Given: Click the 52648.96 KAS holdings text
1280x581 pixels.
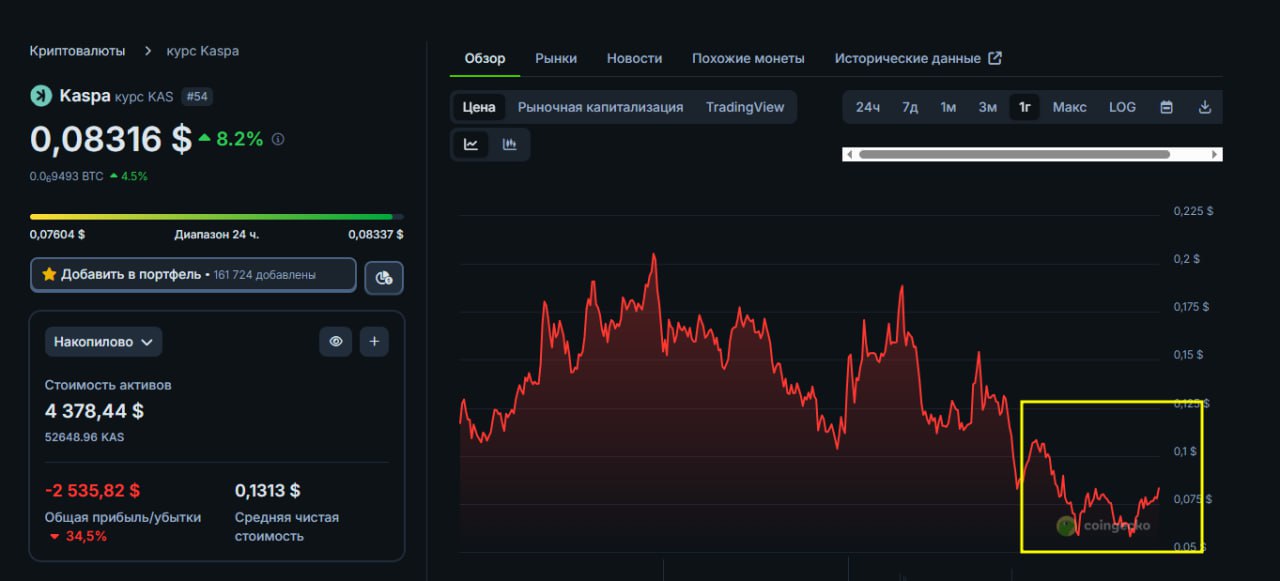Looking at the screenshot, I should 85,437.
